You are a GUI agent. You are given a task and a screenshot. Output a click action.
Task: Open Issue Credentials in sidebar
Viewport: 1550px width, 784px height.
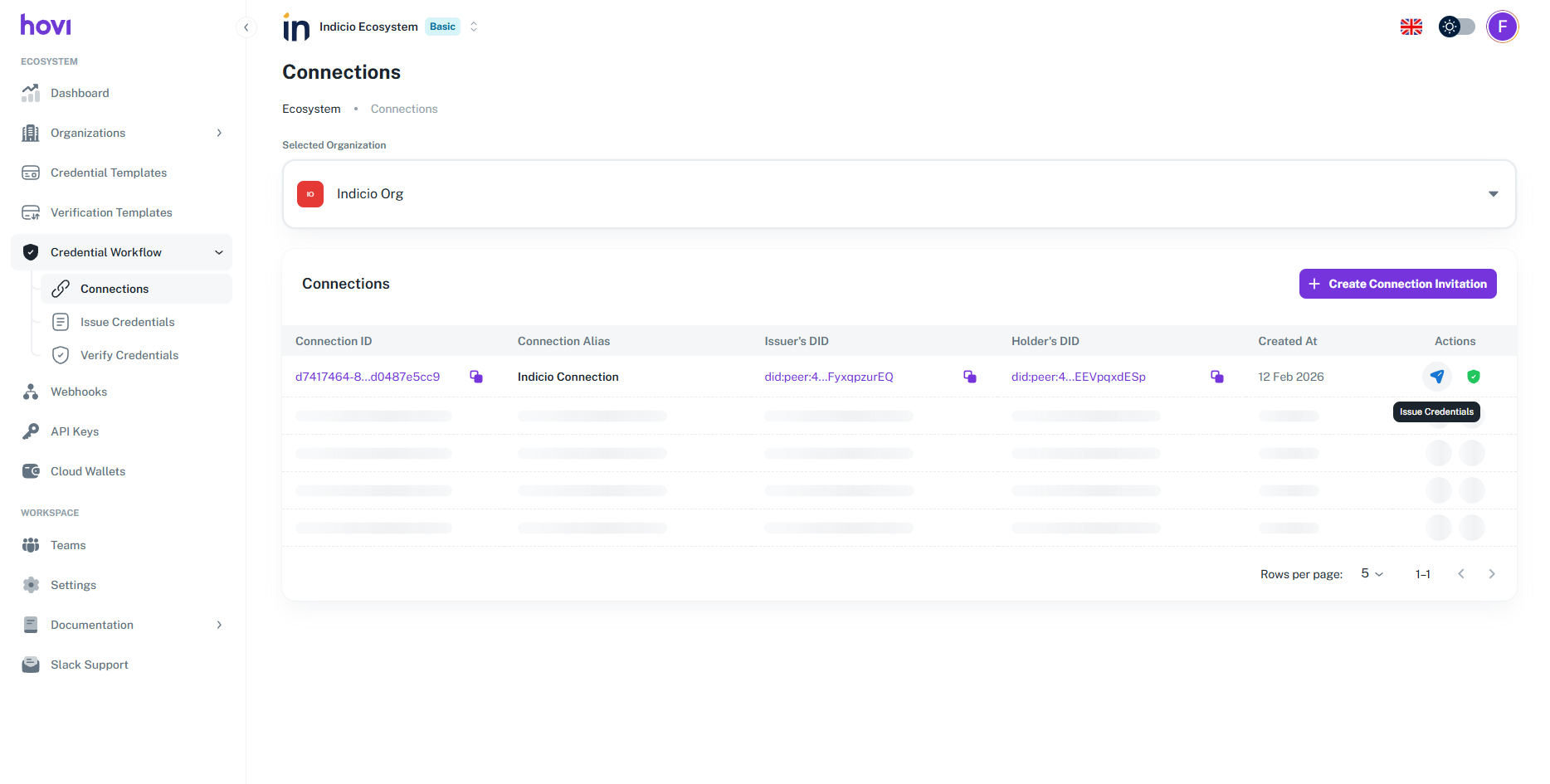[127, 322]
